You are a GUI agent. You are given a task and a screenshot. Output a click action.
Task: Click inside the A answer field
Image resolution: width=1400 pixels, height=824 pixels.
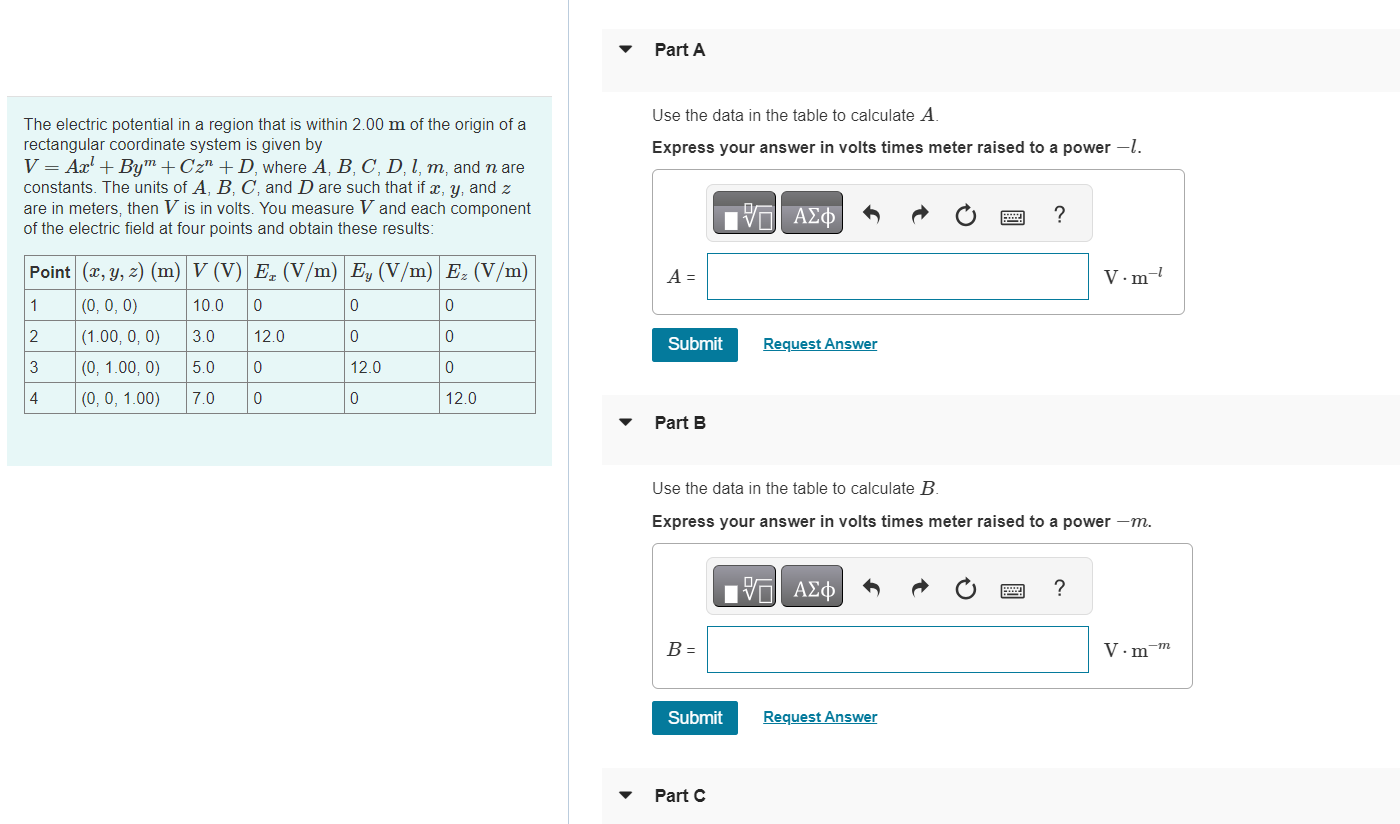coord(897,276)
